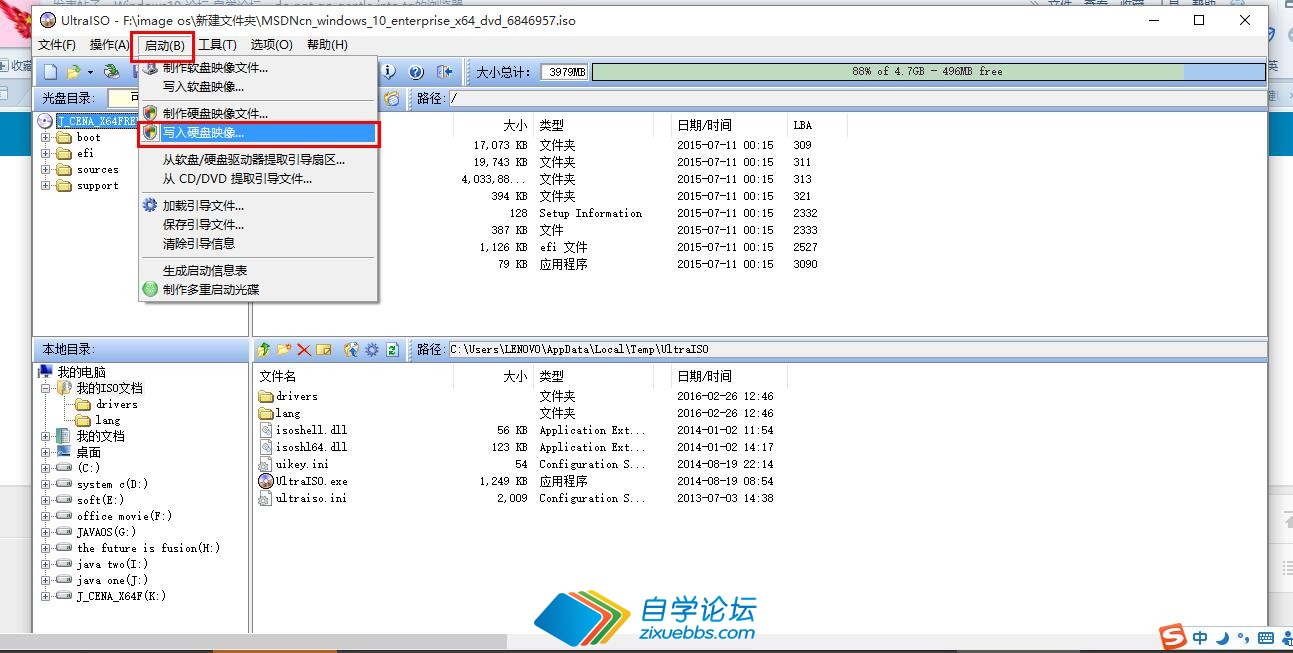Expand the 我的文档 tree node
The image size is (1293, 653).
(x=45, y=436)
